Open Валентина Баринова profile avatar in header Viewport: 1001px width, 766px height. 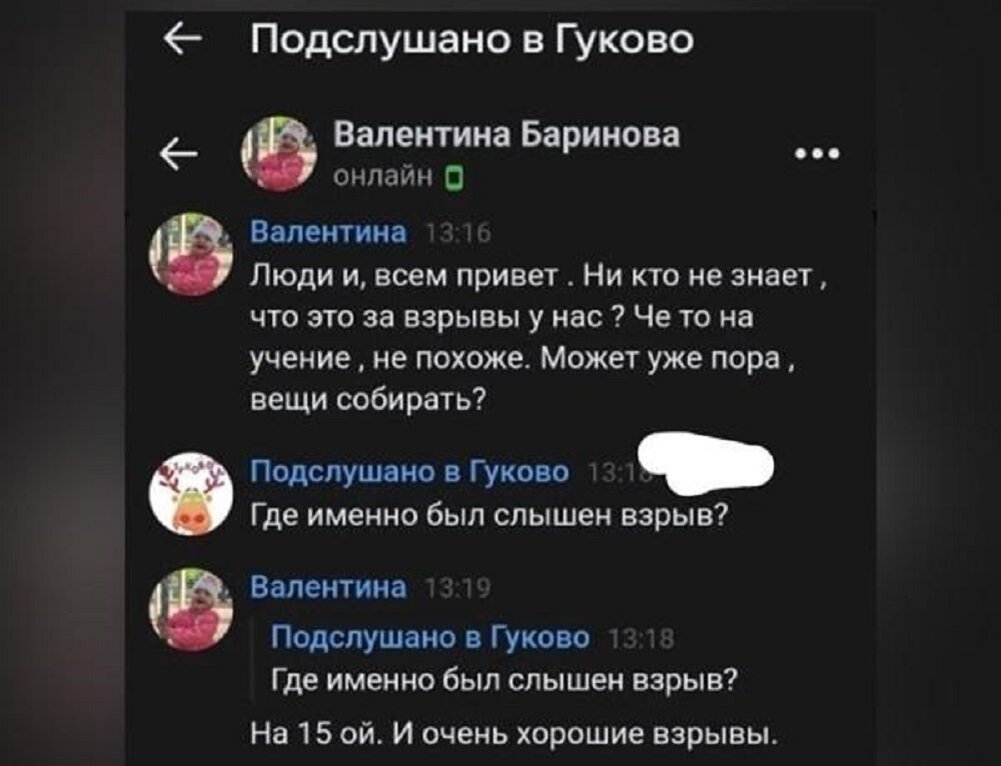tap(278, 154)
